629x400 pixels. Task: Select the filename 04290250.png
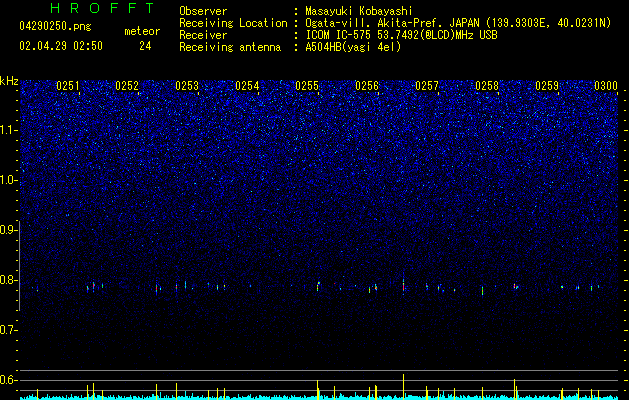point(55,26)
